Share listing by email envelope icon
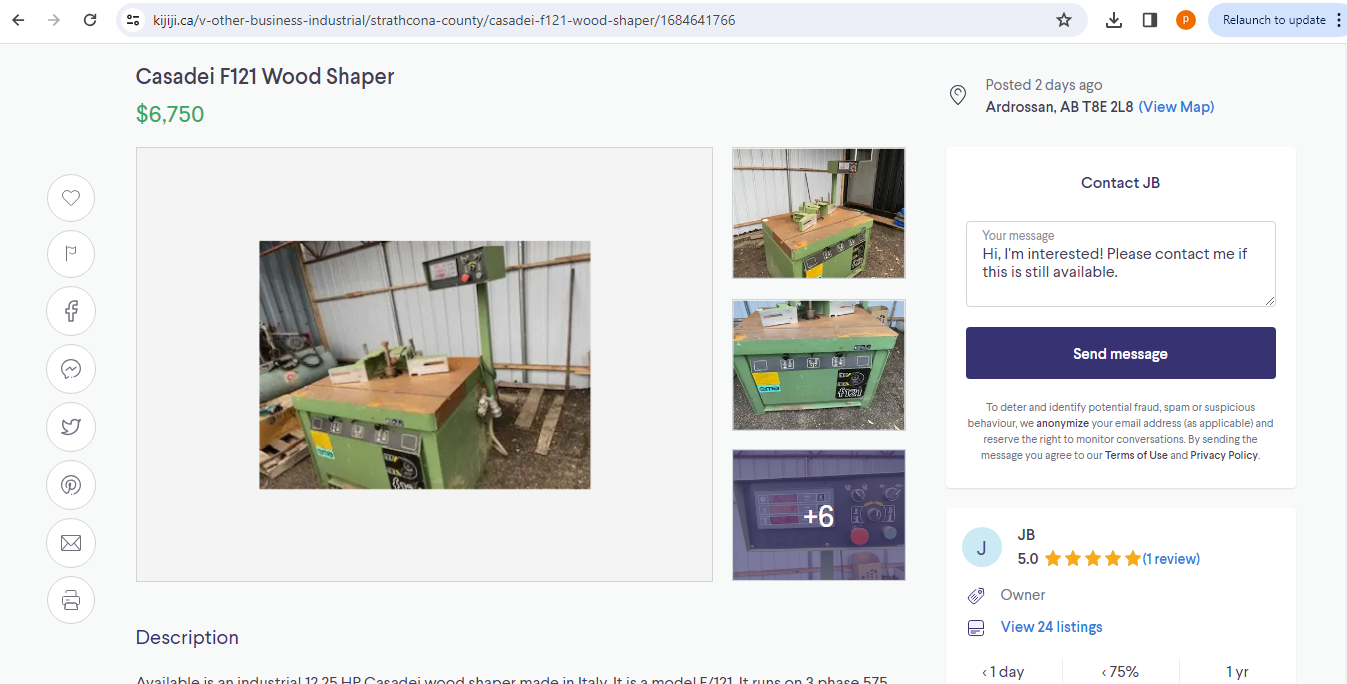 [71, 543]
